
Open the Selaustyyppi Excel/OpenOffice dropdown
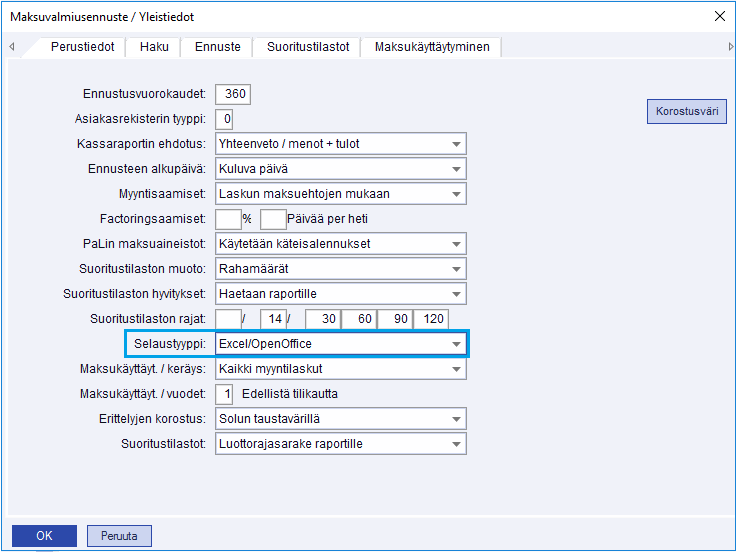click(x=456, y=344)
